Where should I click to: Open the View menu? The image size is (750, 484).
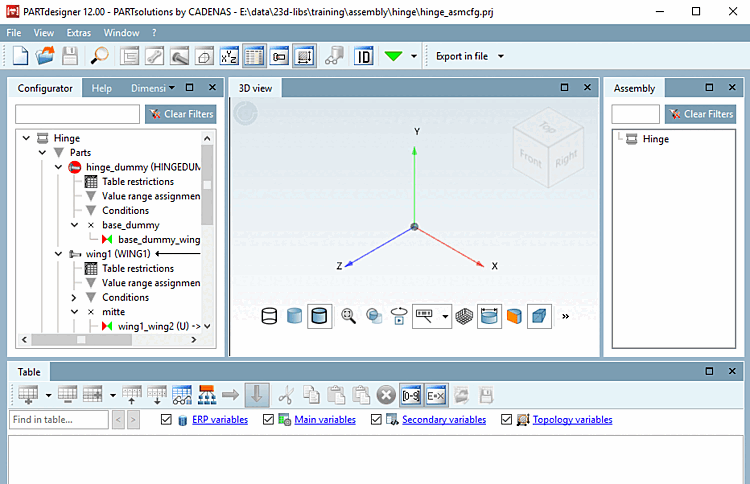click(x=44, y=33)
